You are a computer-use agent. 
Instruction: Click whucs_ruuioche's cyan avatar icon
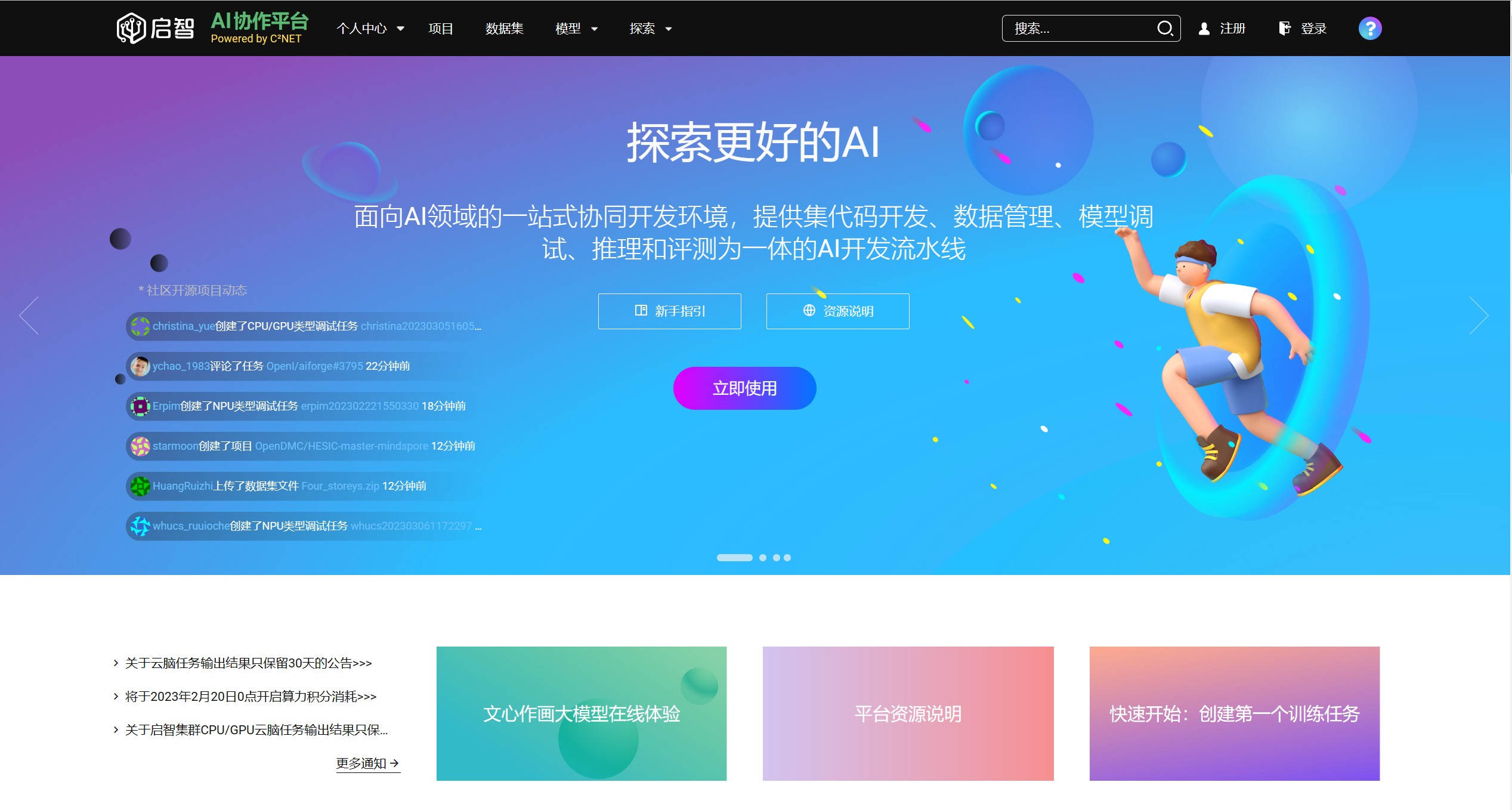(x=140, y=526)
